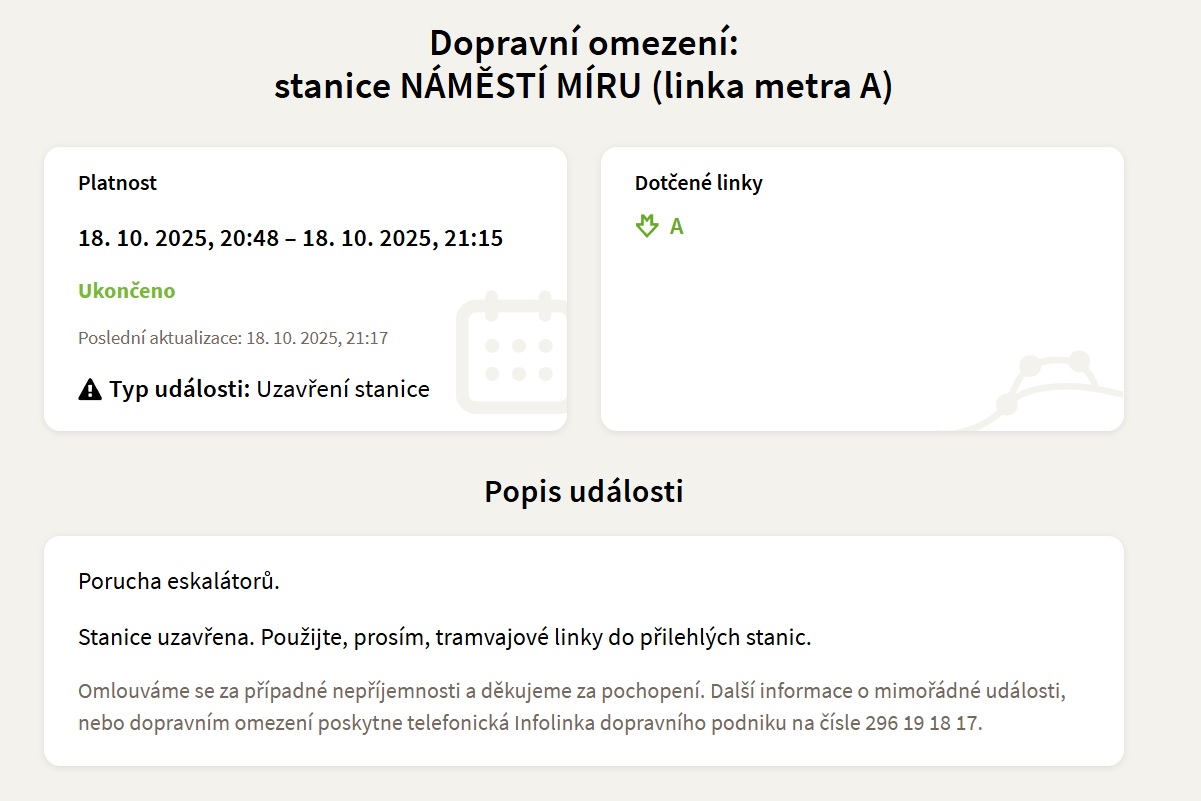This screenshot has width=1201, height=801.
Task: Select the validity date range text
Action: tap(290, 238)
